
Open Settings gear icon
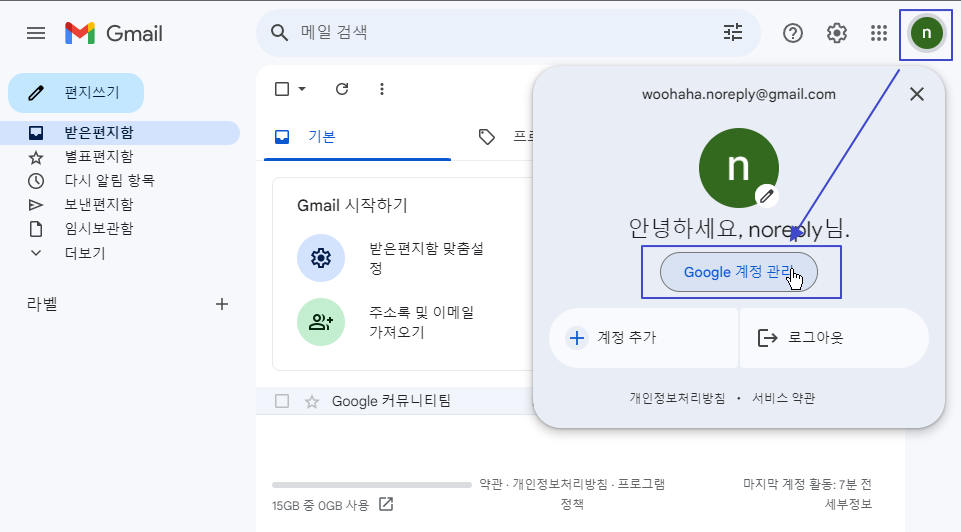tap(837, 33)
